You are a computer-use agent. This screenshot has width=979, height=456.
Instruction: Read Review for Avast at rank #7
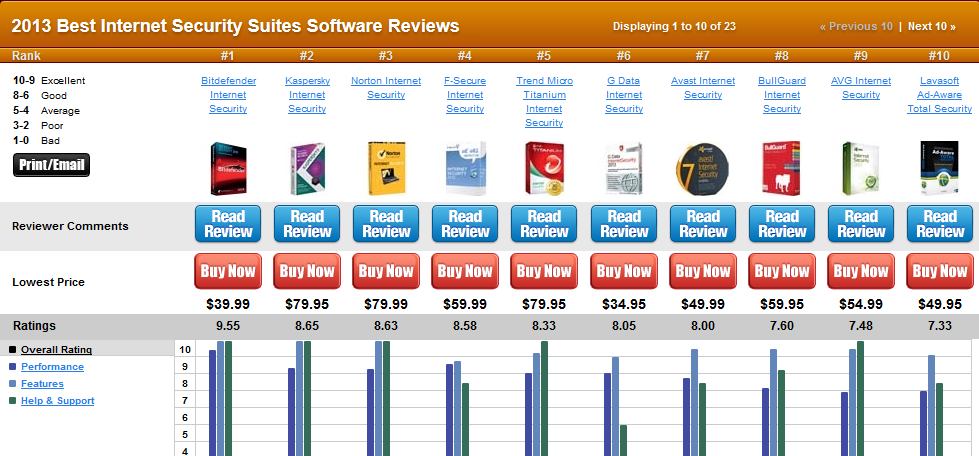pos(703,224)
